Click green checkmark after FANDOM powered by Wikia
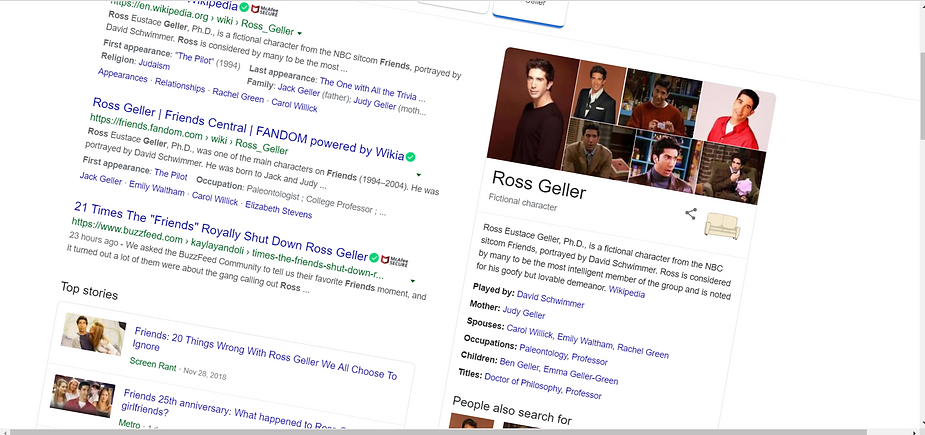The width and height of the screenshot is (925, 435). tap(410, 157)
